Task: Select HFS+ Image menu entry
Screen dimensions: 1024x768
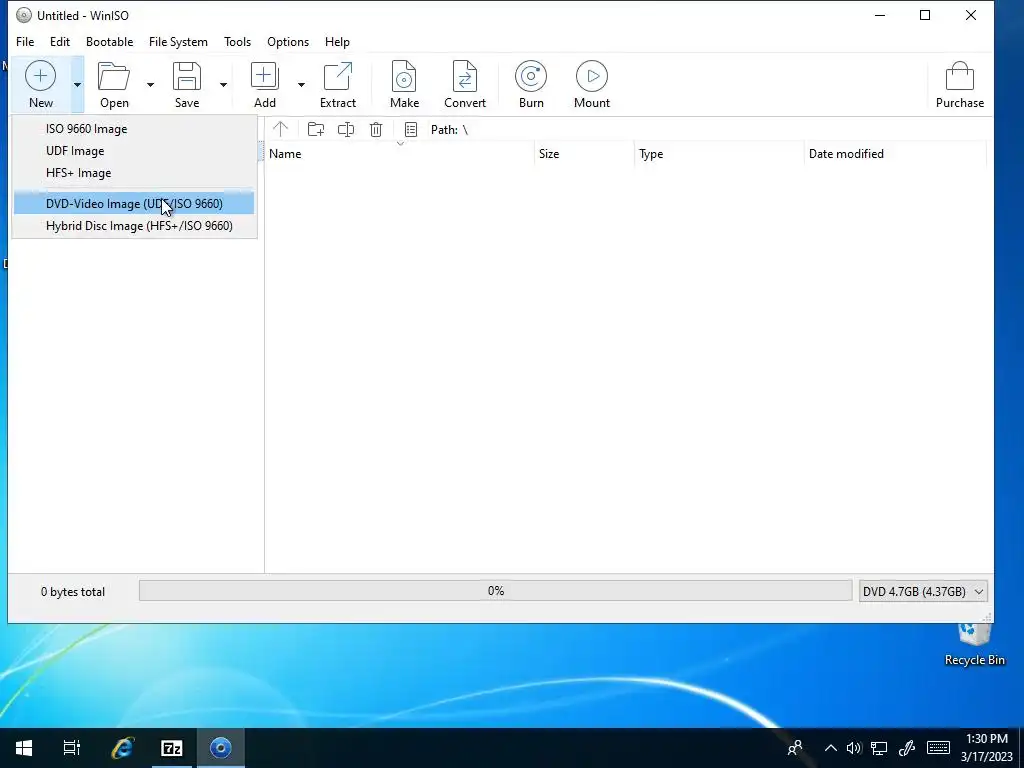Action: [134, 173]
